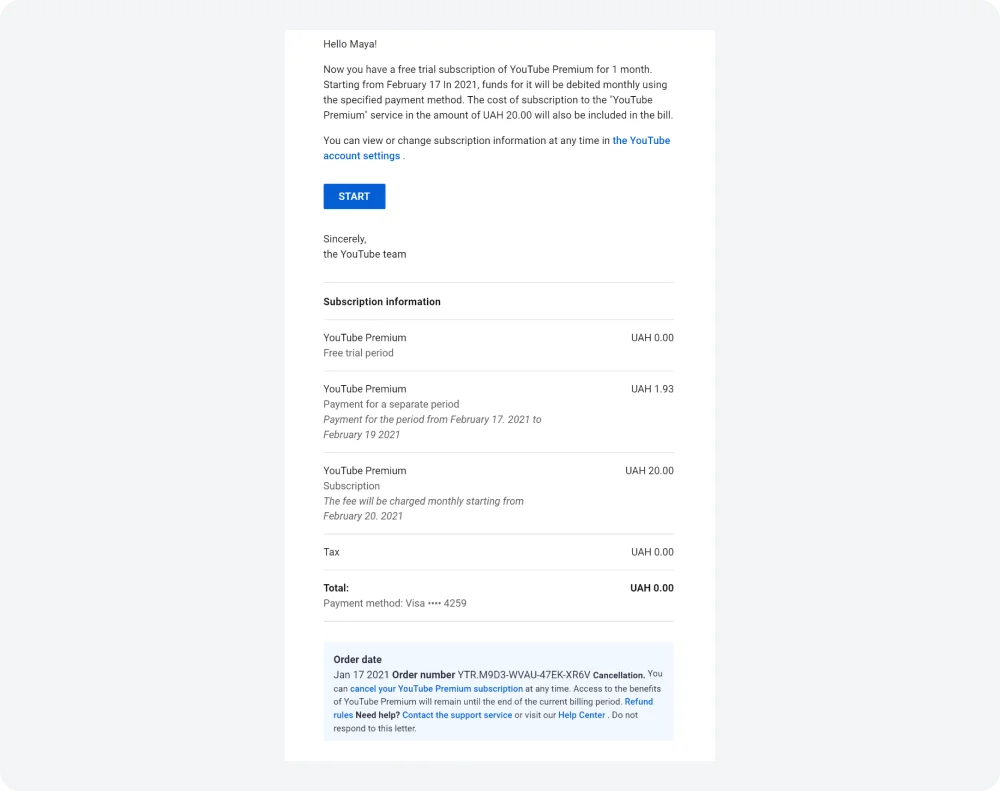
Task: Click Contact the support service link
Action: pyautogui.click(x=457, y=715)
